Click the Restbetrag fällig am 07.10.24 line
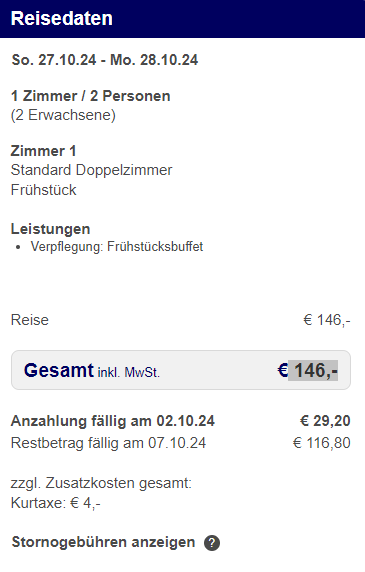365x572 pixels. click(108, 443)
